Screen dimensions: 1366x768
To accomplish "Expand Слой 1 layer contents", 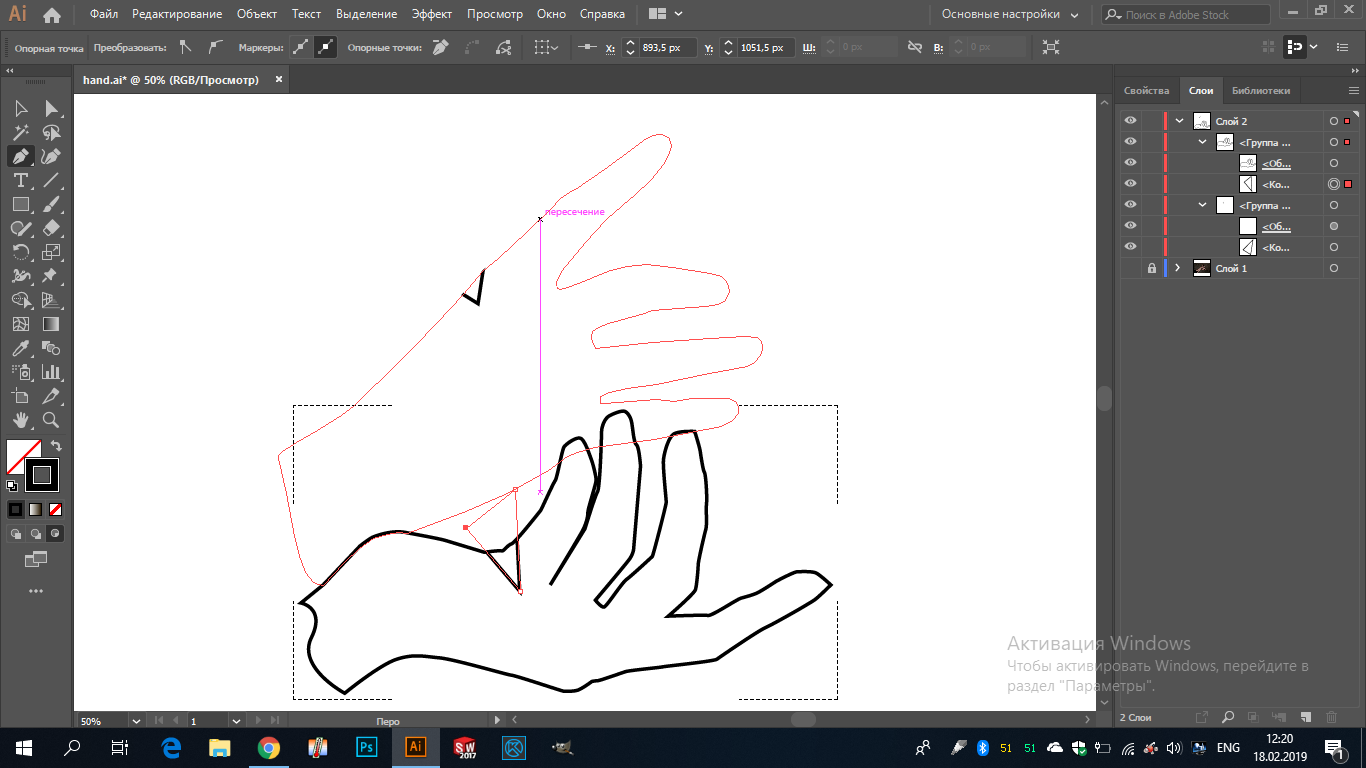I will [x=1178, y=268].
